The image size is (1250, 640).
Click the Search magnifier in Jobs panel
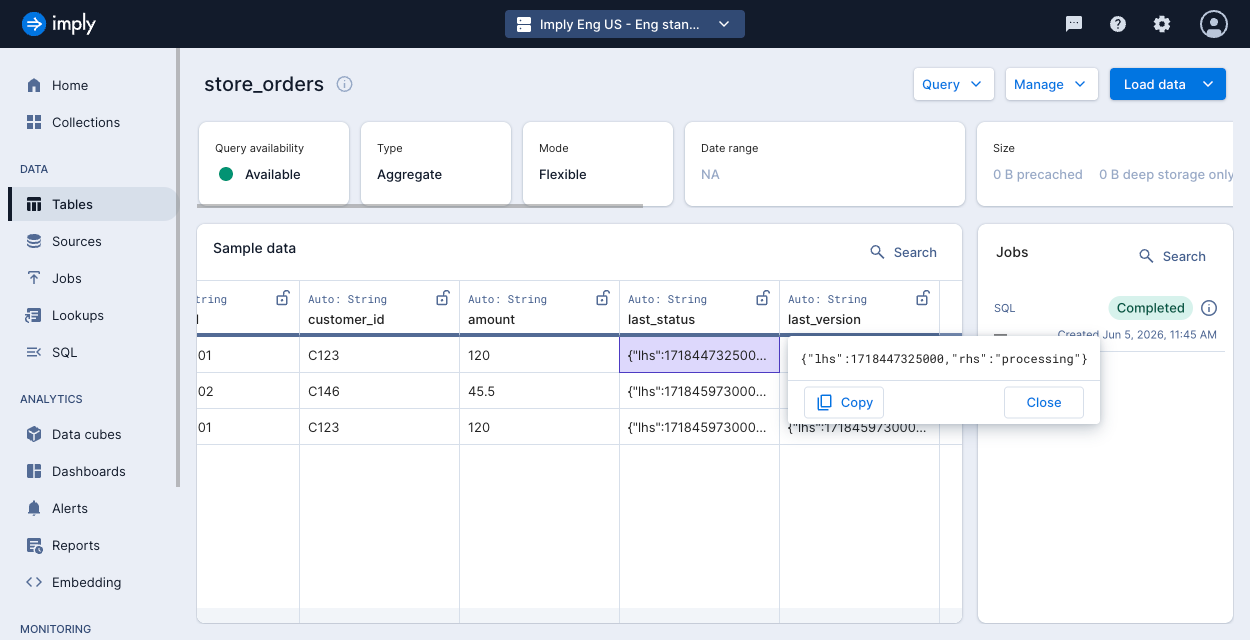tap(1147, 256)
